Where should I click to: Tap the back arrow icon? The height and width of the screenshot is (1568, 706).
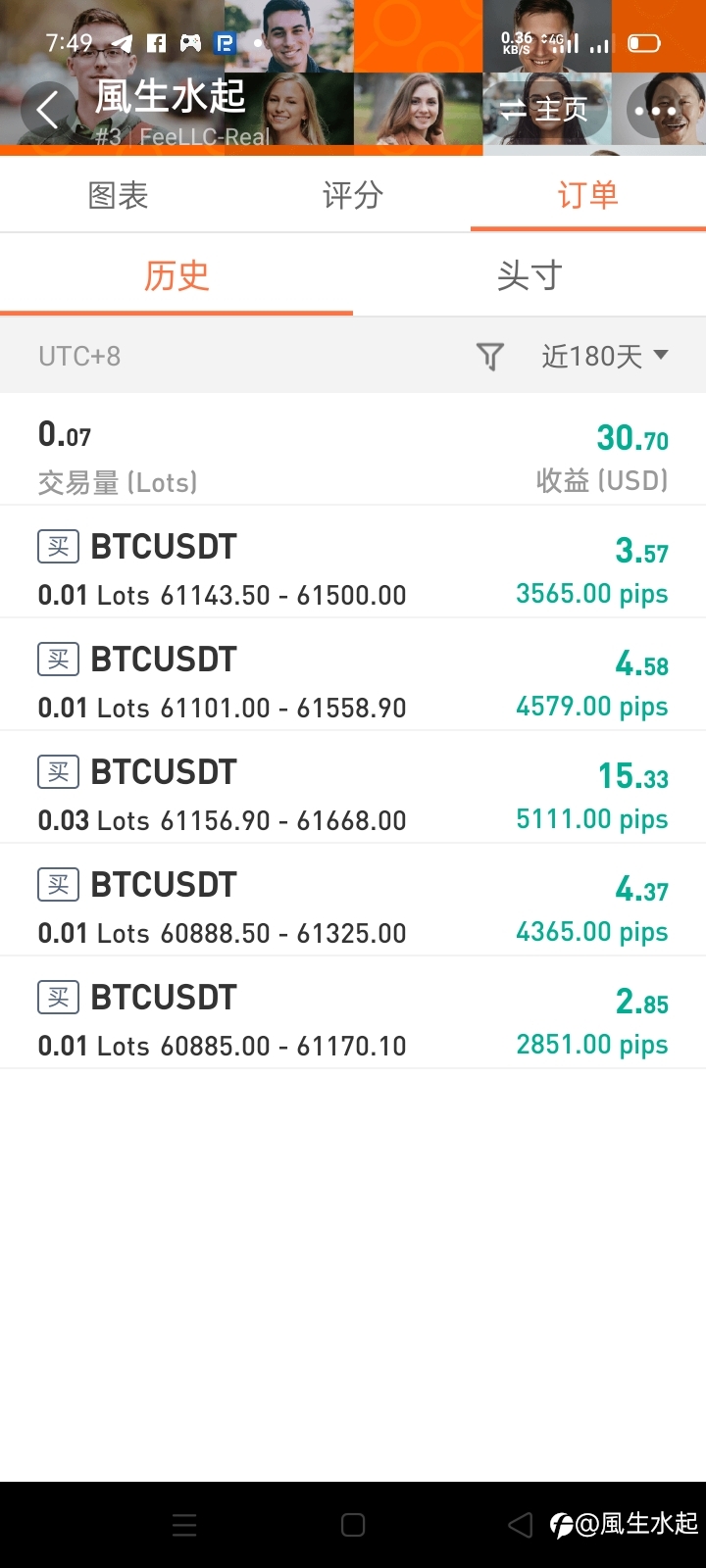click(x=48, y=109)
